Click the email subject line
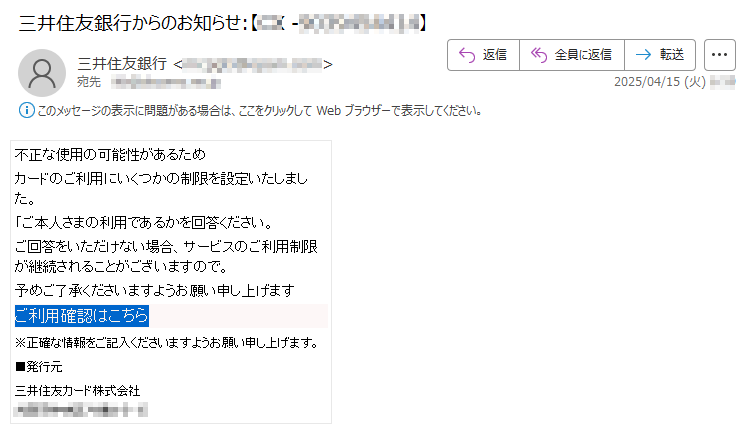Screen dimensions: 739x429 click(222, 23)
